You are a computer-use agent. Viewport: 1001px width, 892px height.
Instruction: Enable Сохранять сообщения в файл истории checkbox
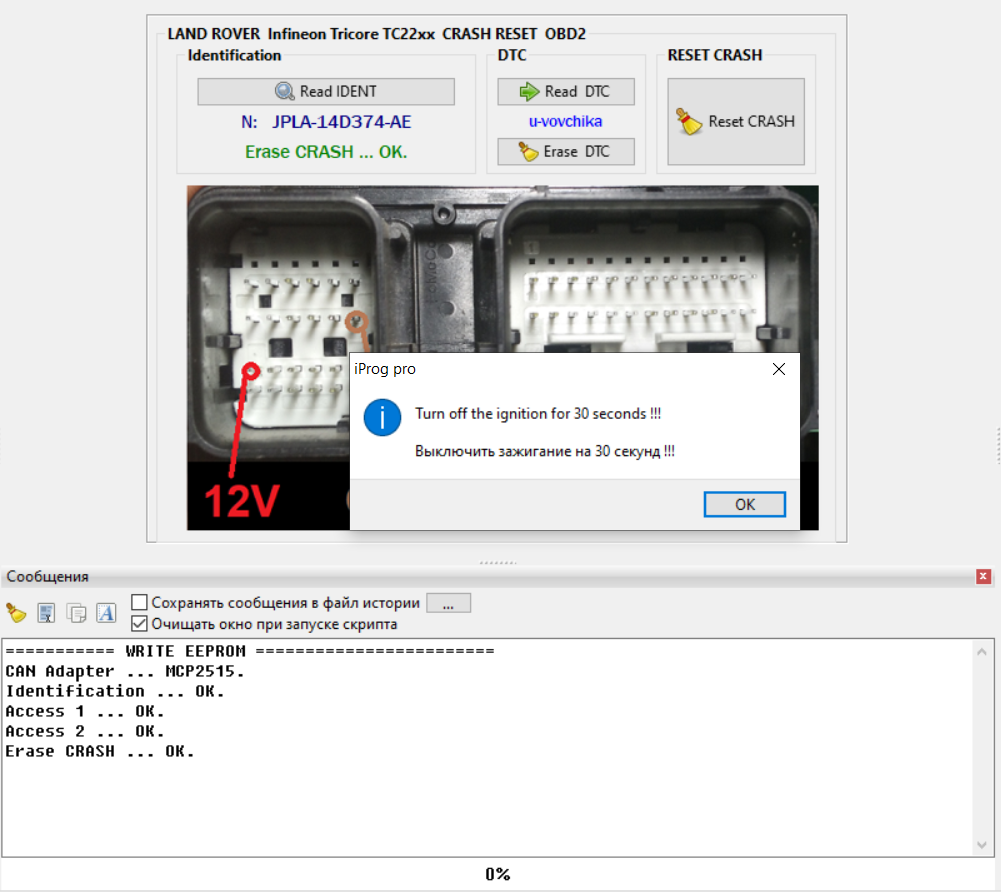pos(139,602)
